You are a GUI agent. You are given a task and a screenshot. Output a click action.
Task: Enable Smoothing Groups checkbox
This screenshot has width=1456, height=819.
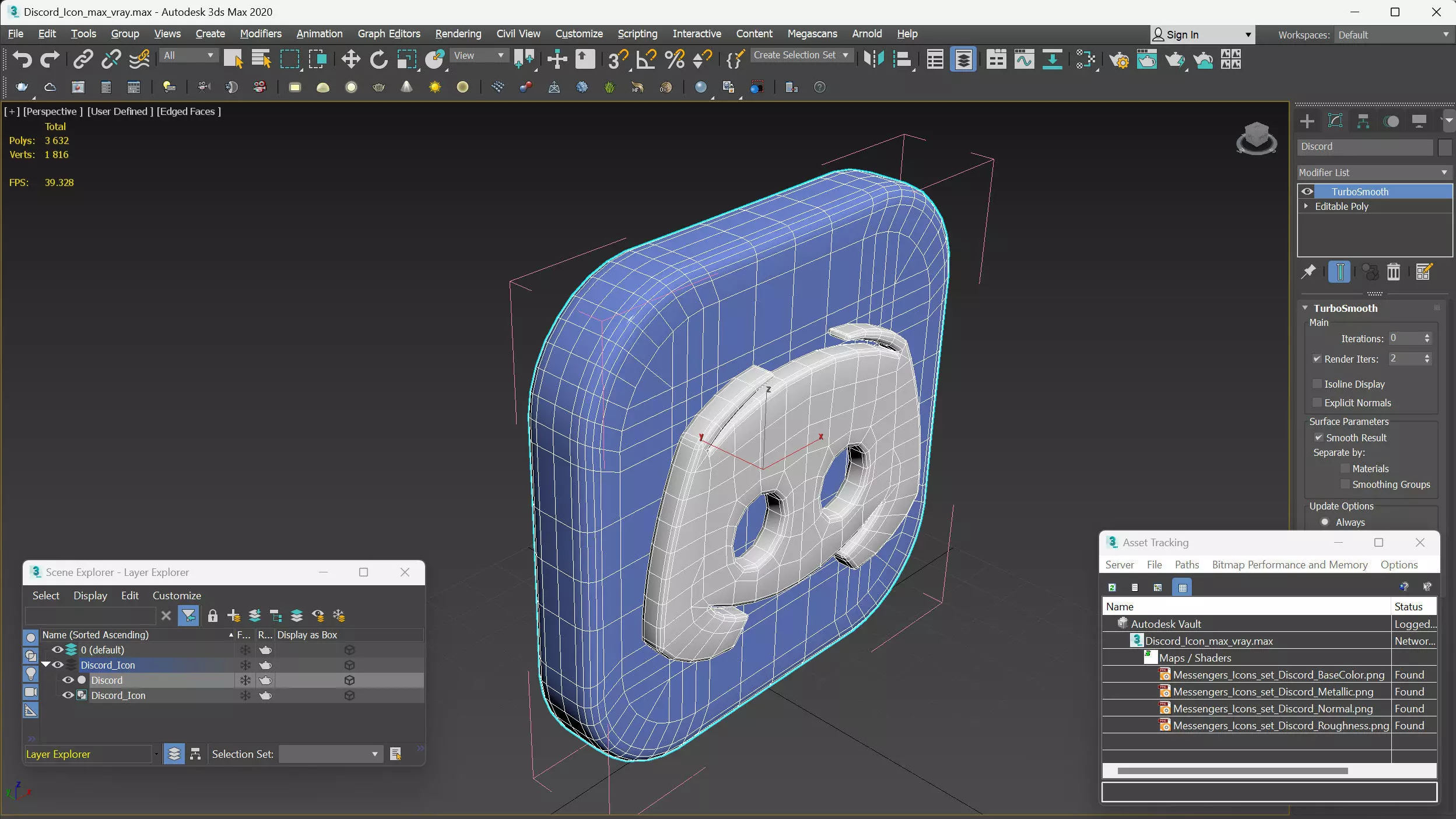tap(1345, 484)
